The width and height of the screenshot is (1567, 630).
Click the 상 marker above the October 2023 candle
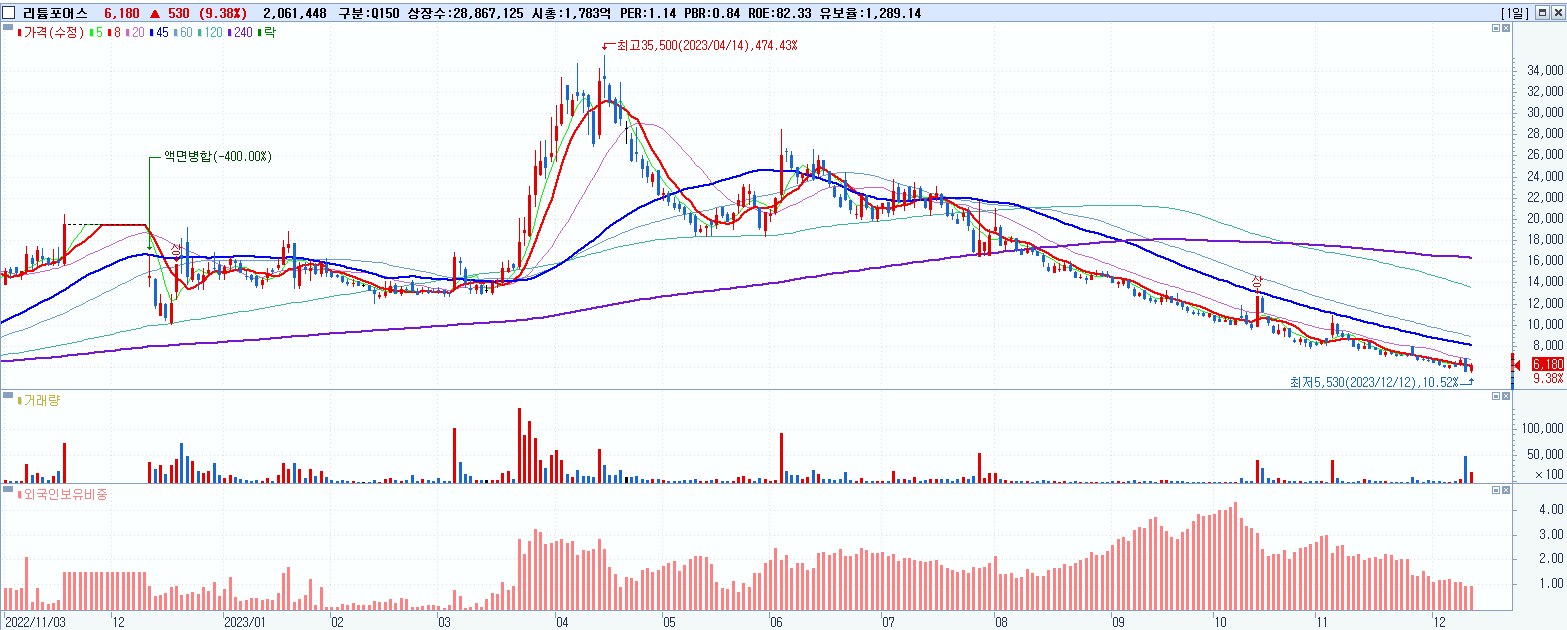tap(1258, 281)
